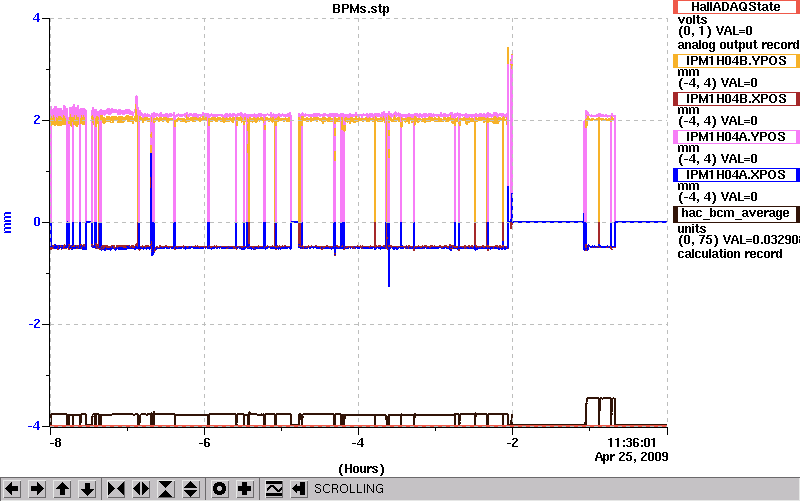Click the return-arrow refresh button

(298, 489)
